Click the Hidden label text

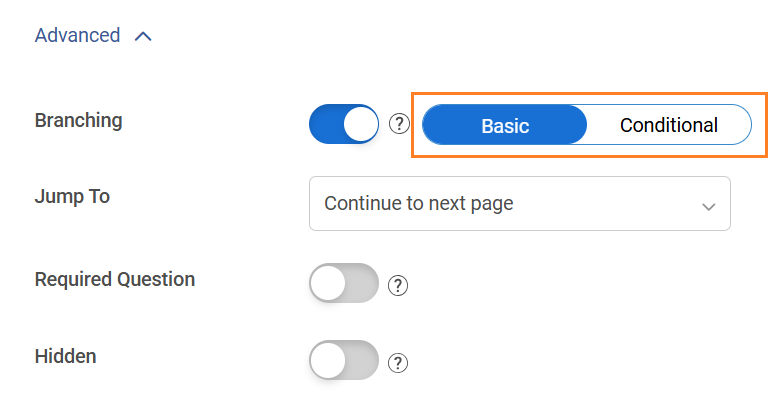point(65,356)
